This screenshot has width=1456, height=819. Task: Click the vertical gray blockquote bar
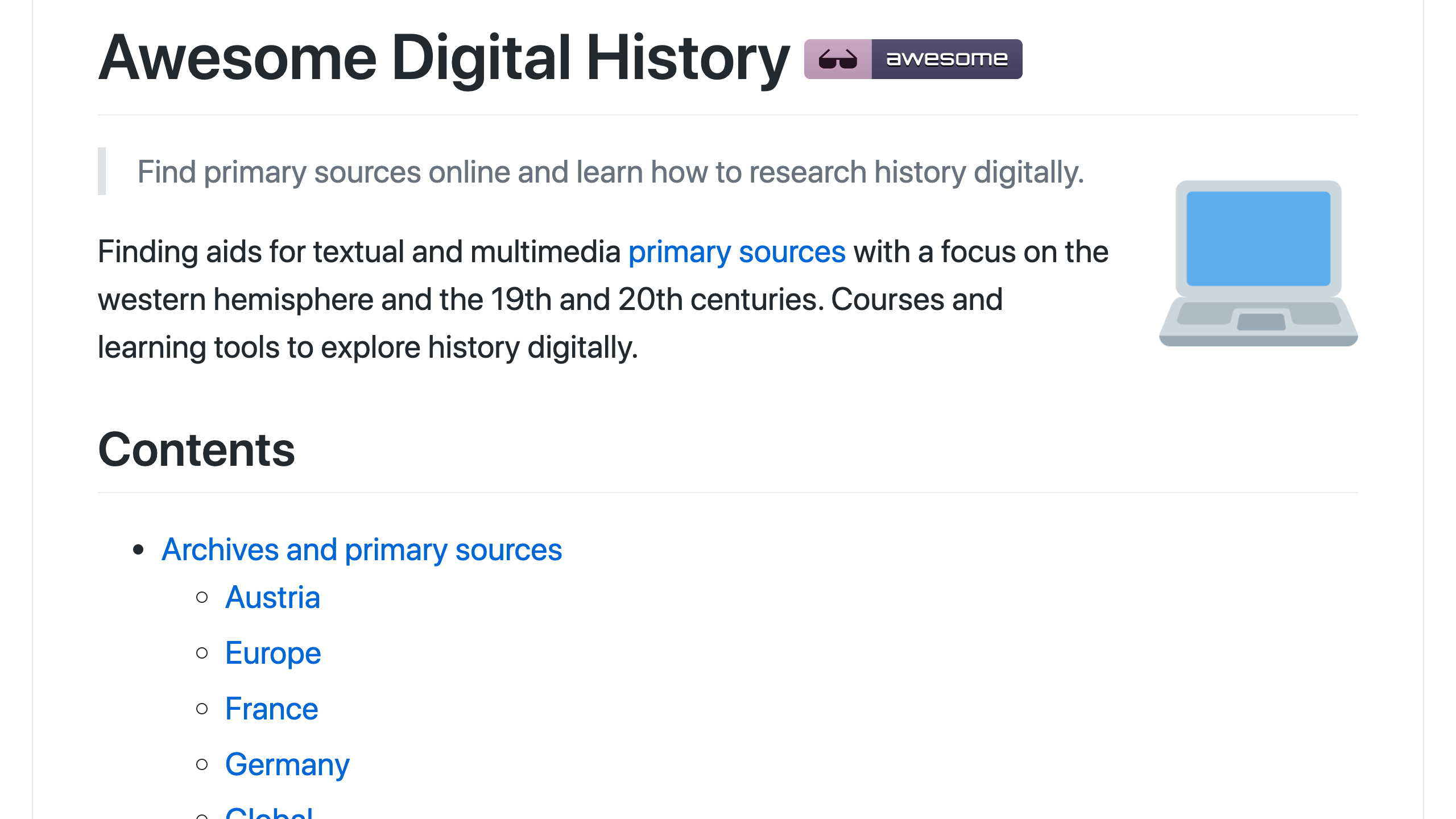[102, 171]
